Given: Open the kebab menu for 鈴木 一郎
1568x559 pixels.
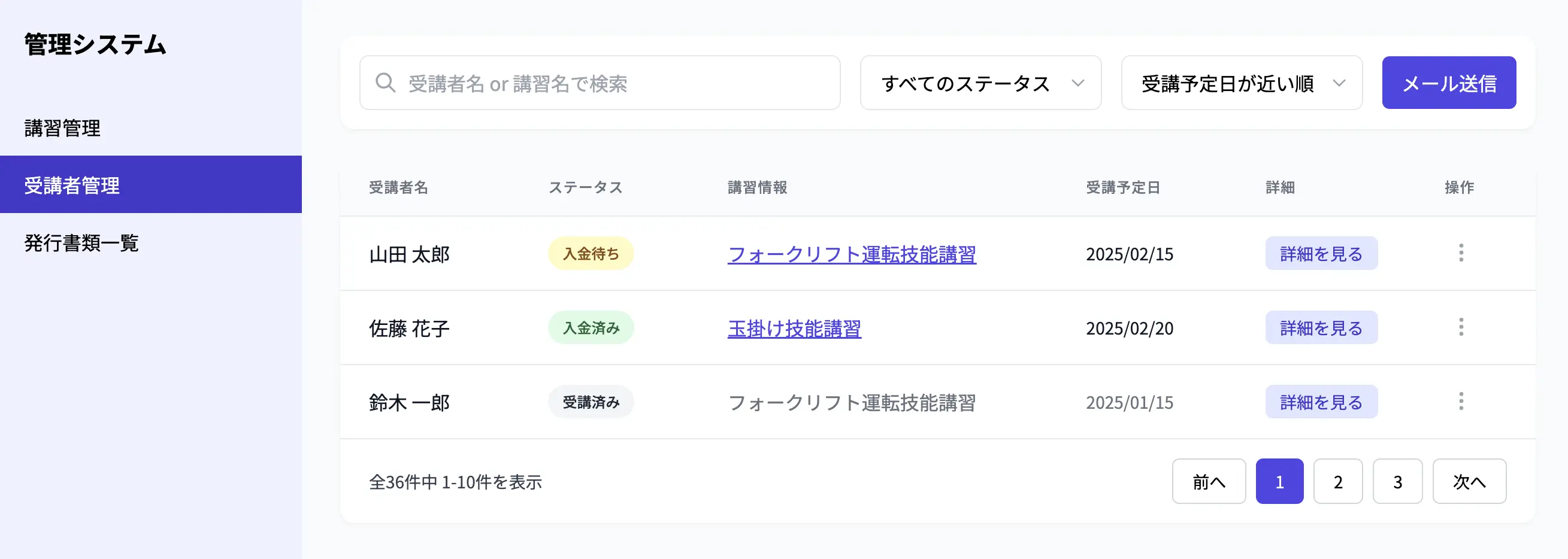Looking at the screenshot, I should click(1461, 402).
